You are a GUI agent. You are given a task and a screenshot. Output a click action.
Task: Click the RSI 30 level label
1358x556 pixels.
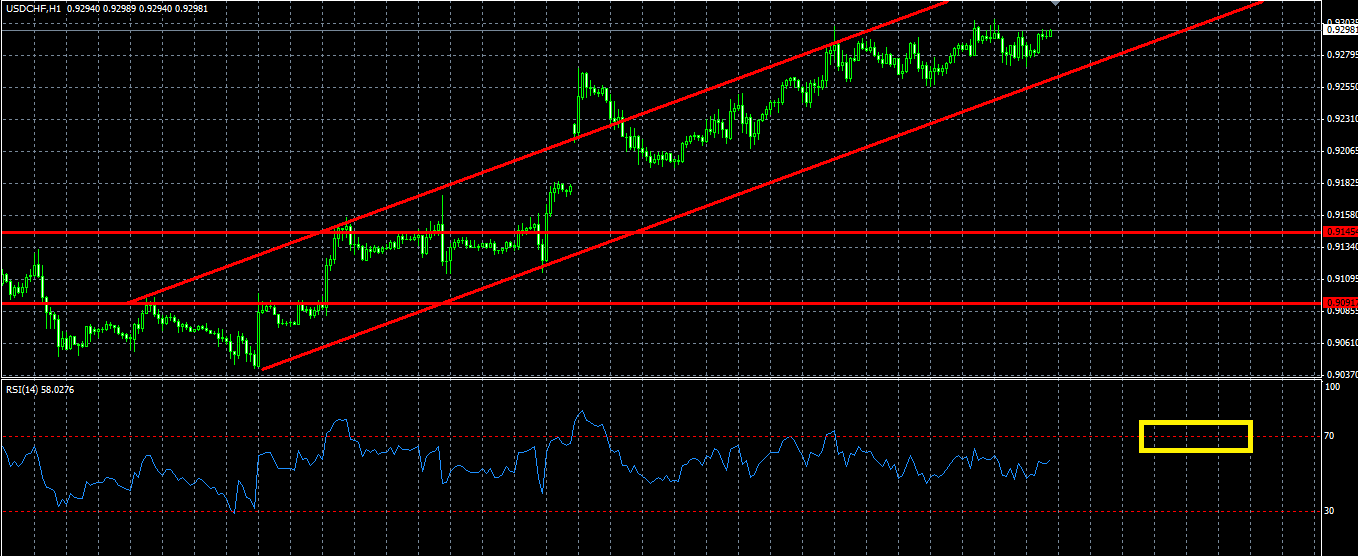point(1329,511)
